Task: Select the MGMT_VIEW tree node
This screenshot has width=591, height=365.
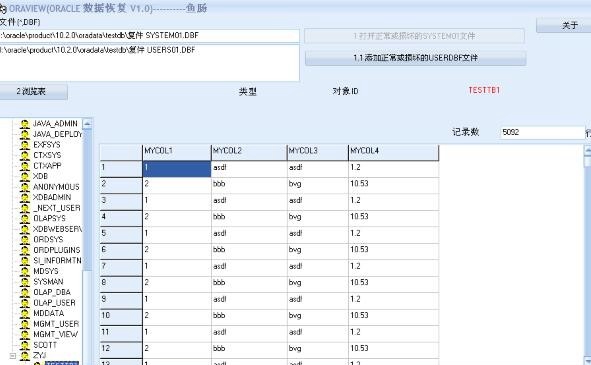Action: (x=55, y=334)
